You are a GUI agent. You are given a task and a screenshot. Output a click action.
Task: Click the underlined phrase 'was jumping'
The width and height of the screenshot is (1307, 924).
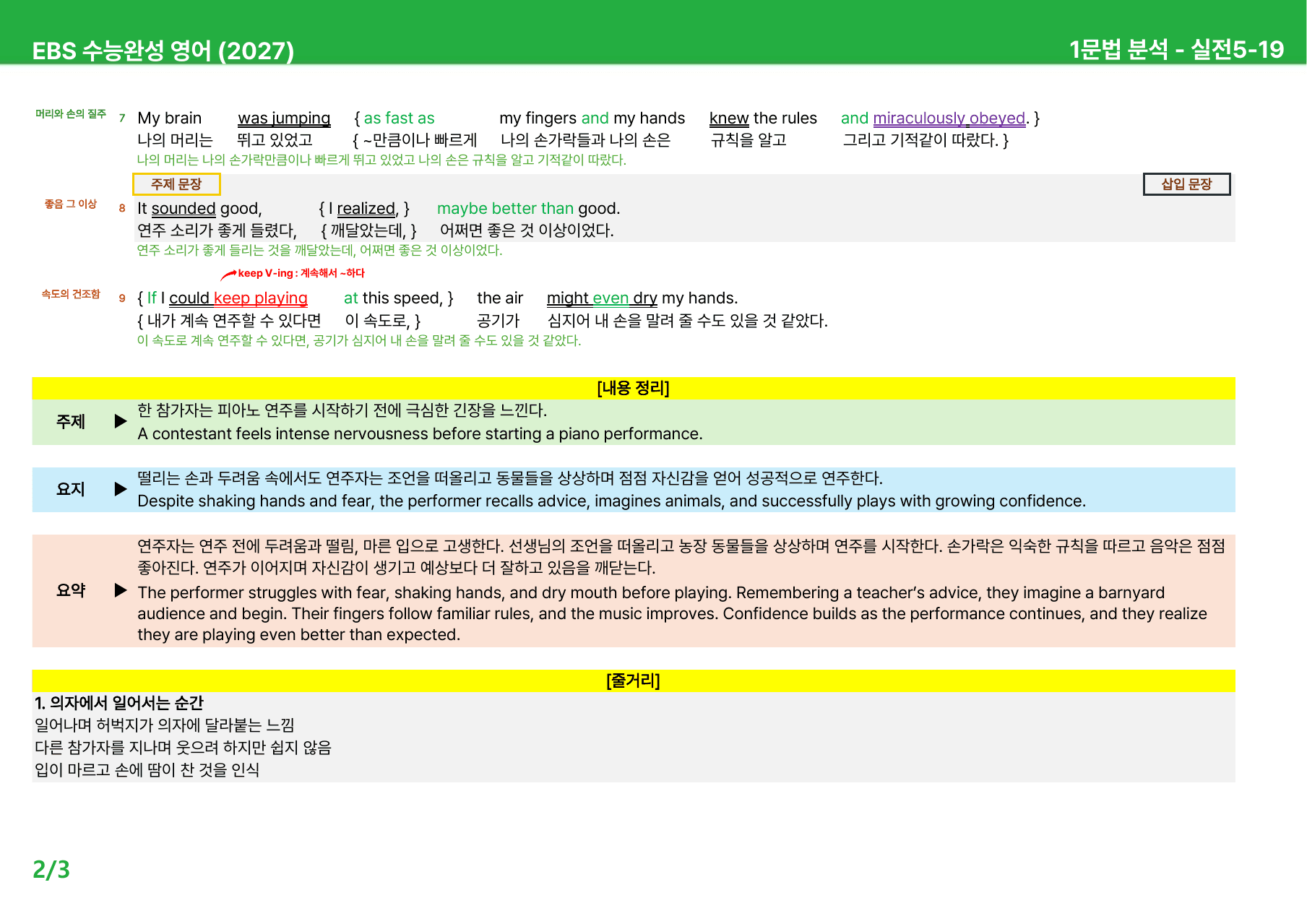click(x=284, y=118)
